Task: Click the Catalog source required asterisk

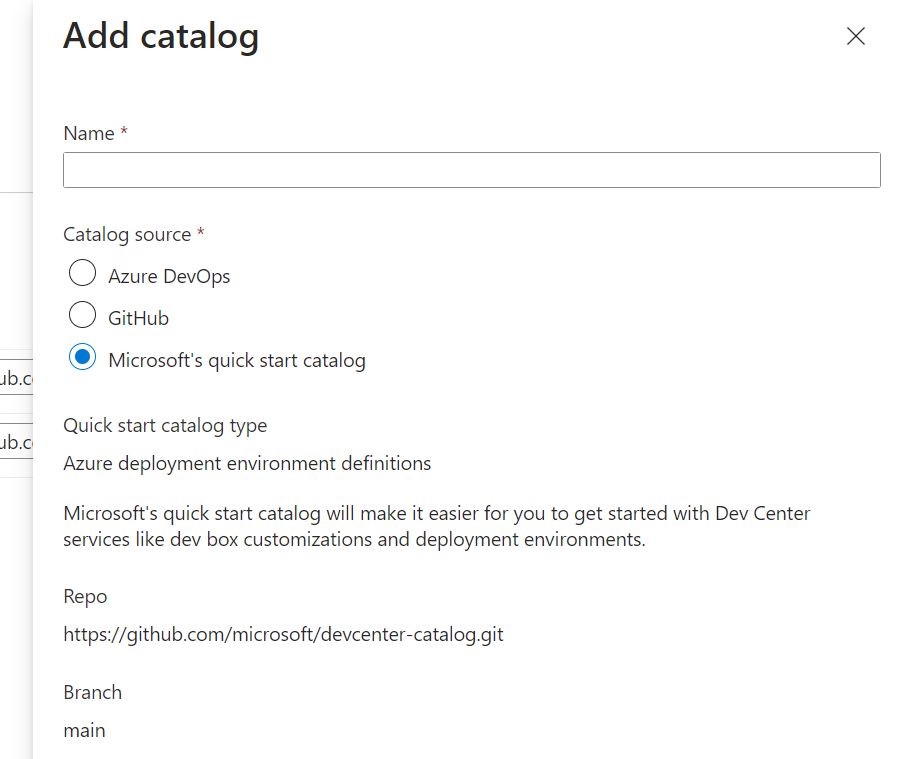Action: click(x=200, y=232)
